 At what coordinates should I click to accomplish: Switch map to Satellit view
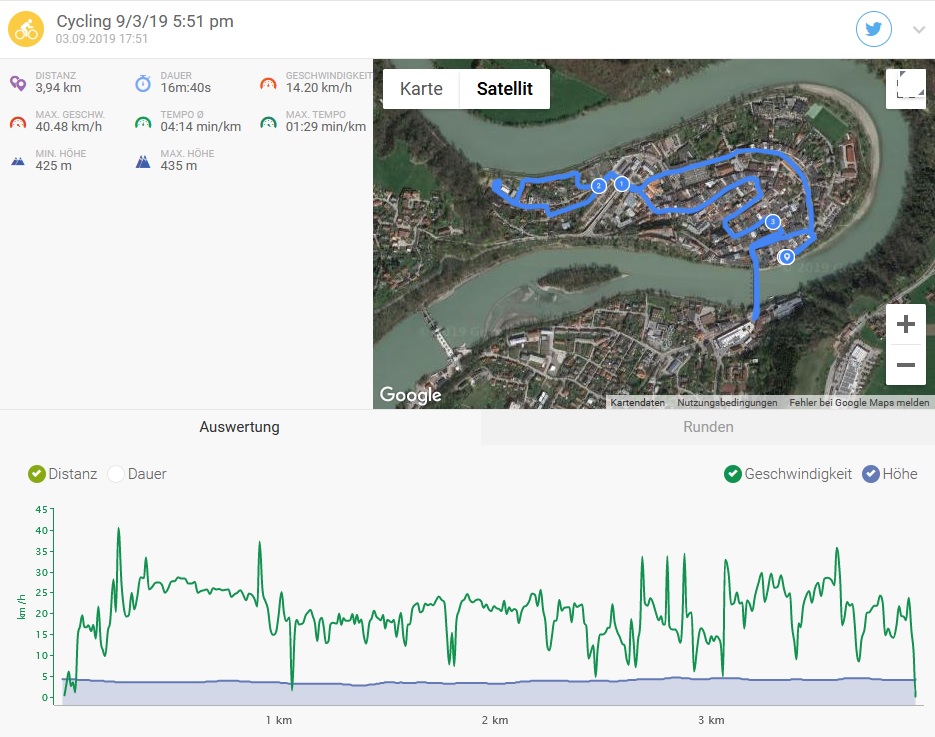(504, 89)
